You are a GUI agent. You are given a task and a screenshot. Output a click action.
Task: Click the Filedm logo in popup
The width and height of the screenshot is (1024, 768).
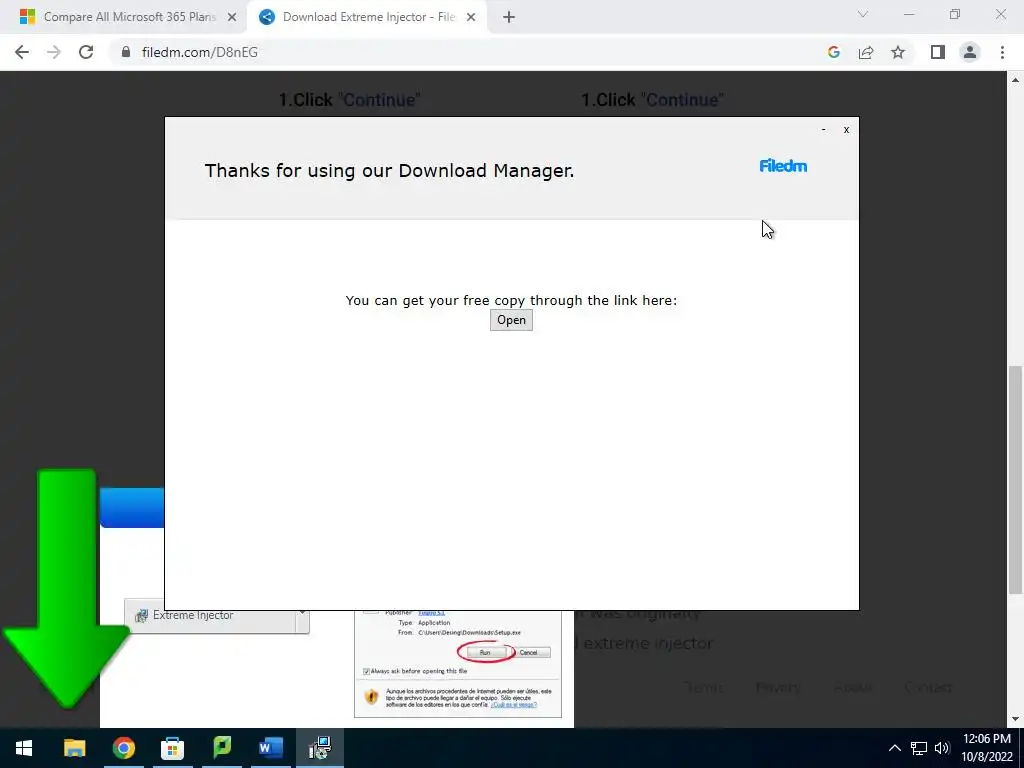point(783,166)
